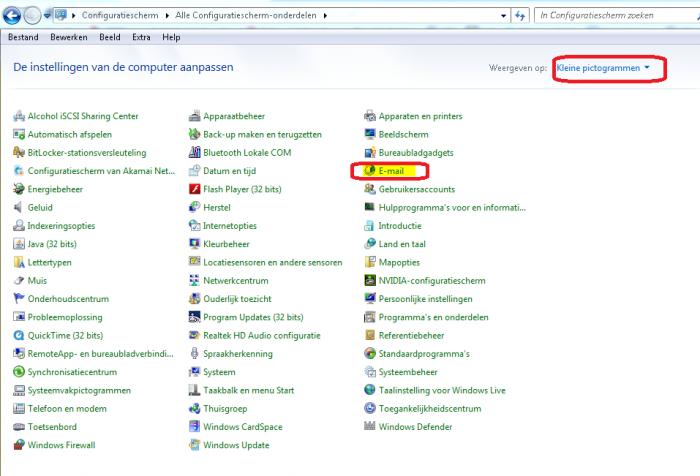Open the Indexeringsopties item
The width and height of the screenshot is (700, 476).
point(54,226)
